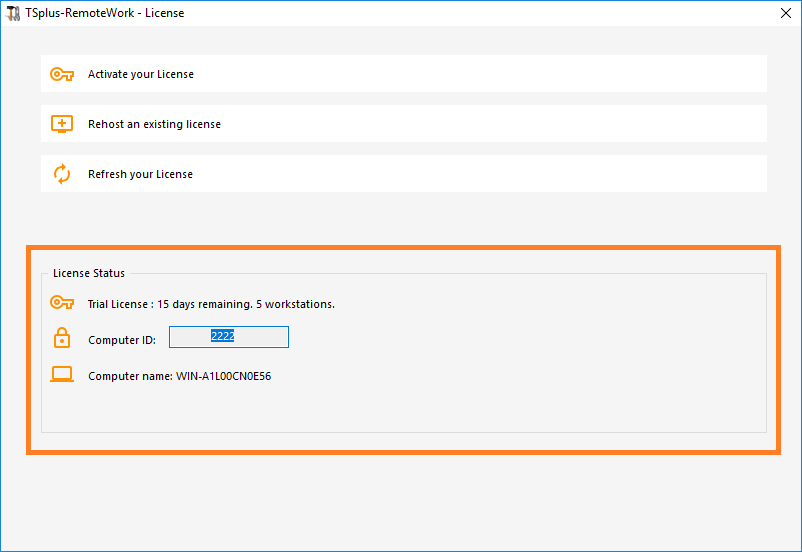
Task: Click the padlock icon beside Computer ID
Action: pos(62,339)
